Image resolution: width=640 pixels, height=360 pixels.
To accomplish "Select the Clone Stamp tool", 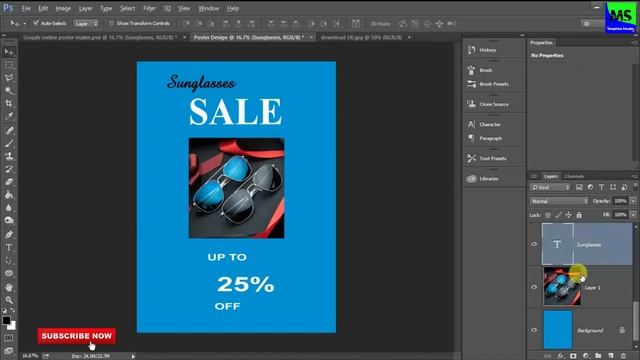I will (9, 156).
